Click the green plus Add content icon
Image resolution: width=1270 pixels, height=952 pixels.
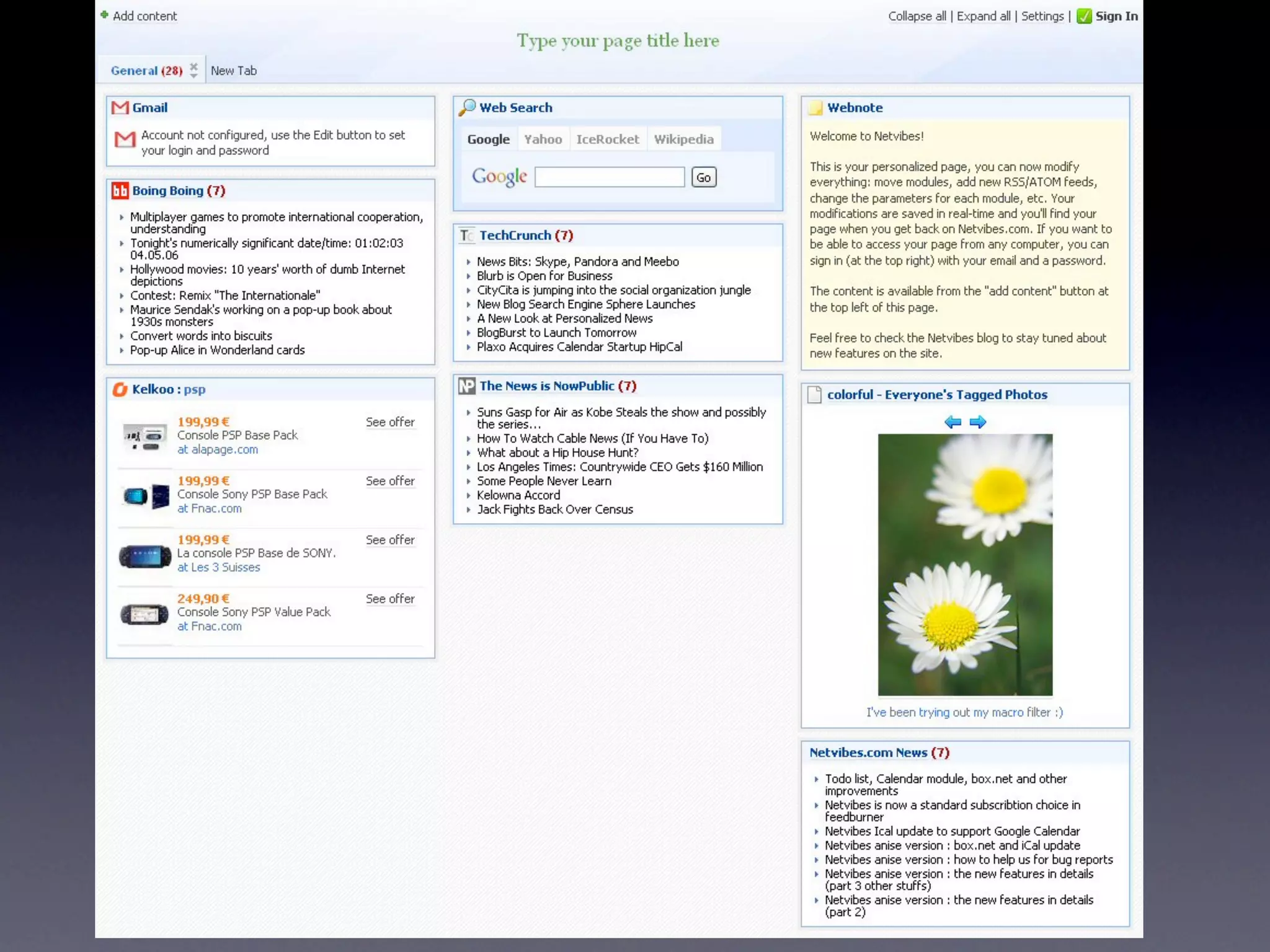point(104,15)
